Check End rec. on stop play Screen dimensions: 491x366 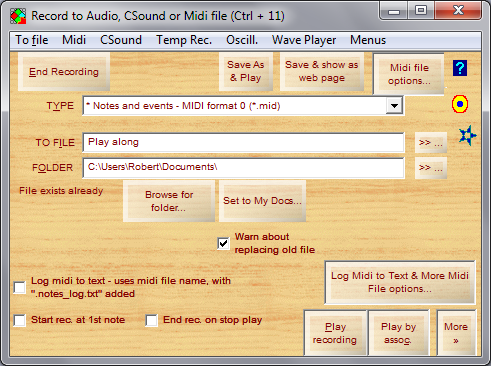pos(152,320)
